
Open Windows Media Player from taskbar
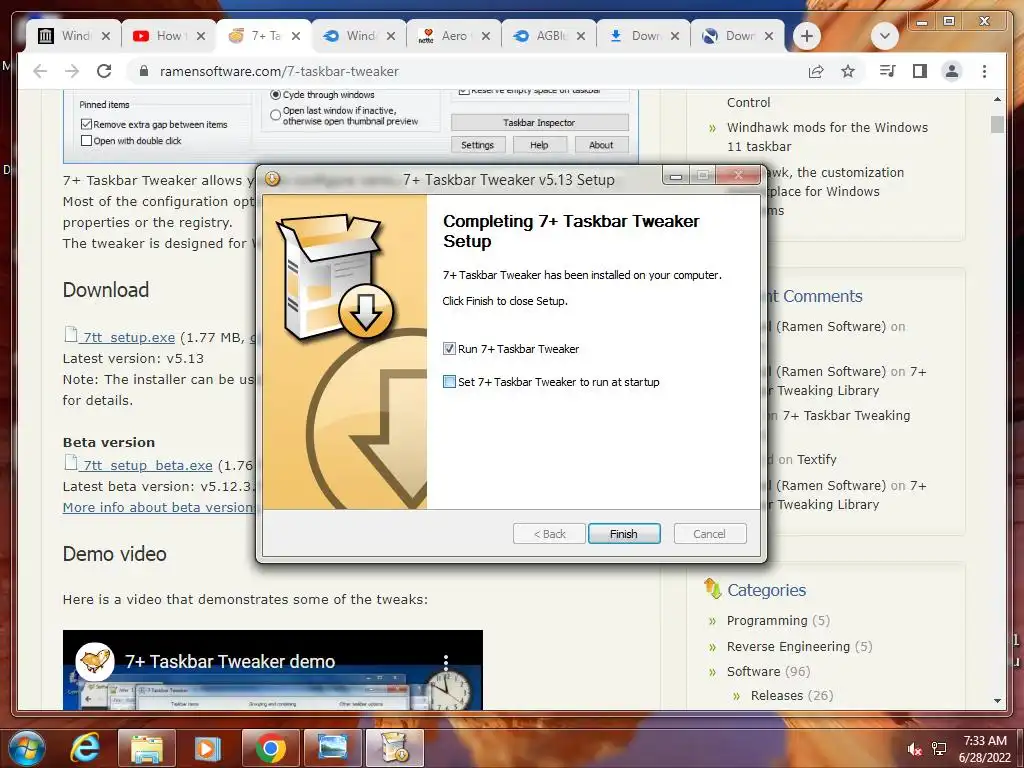click(207, 748)
